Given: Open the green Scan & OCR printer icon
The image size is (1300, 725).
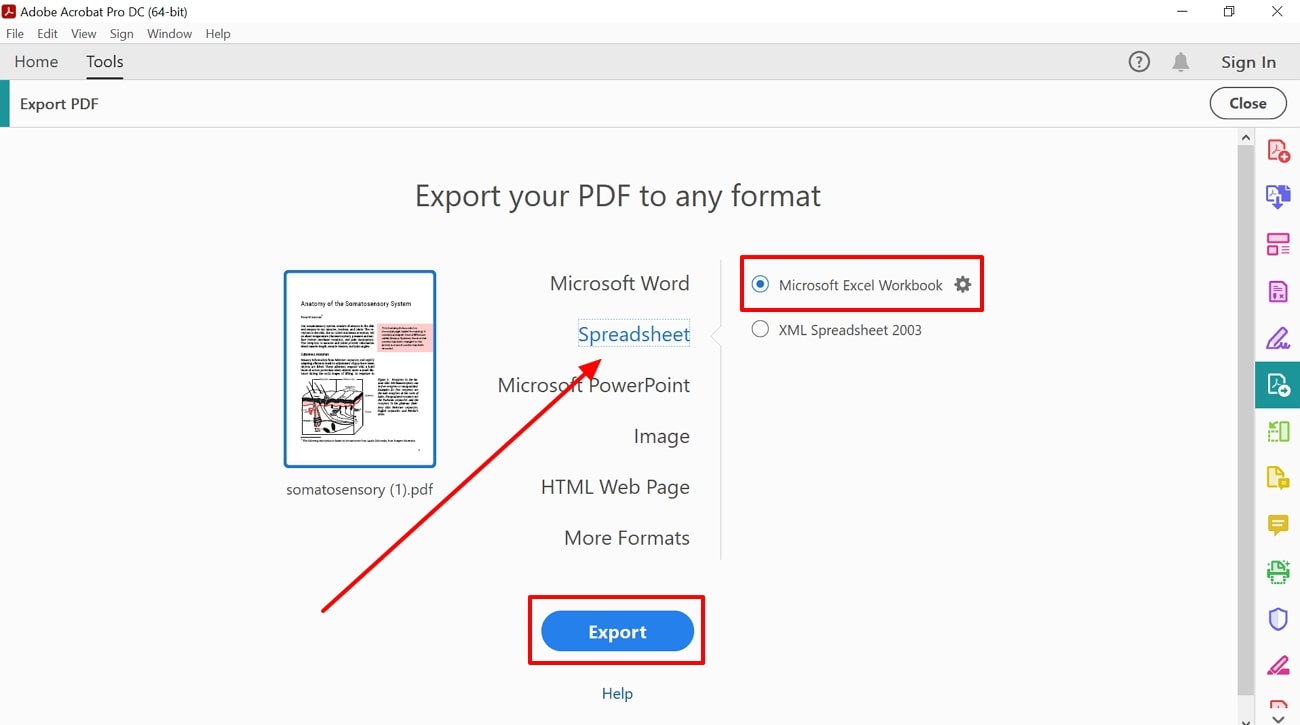Looking at the screenshot, I should point(1278,572).
